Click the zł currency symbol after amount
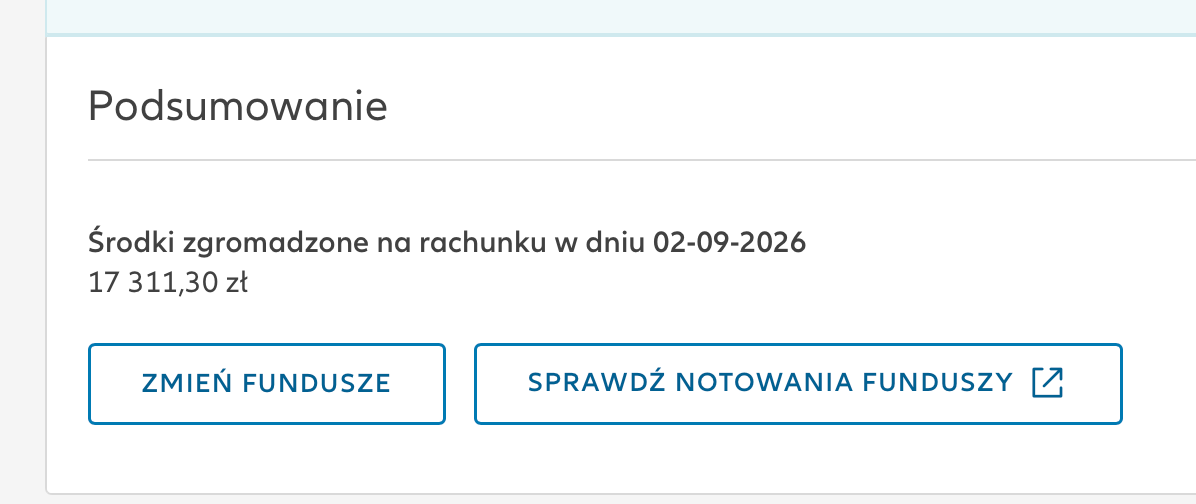1196x504 pixels. point(235,284)
